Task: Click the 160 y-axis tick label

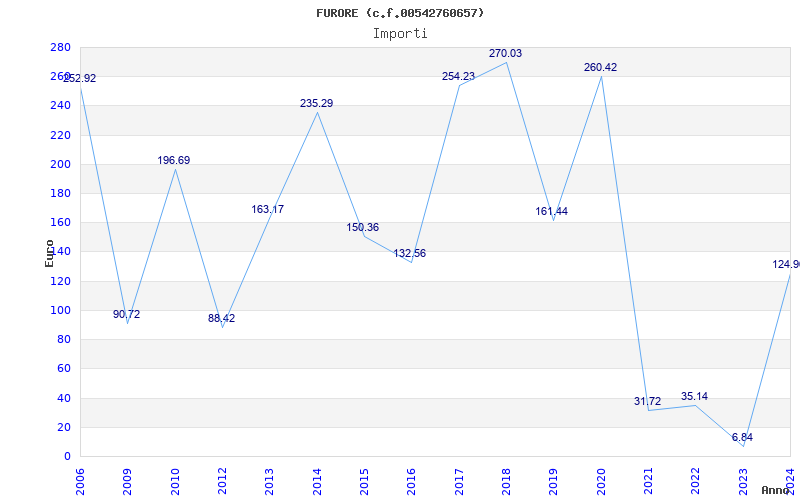Action: (x=60, y=222)
